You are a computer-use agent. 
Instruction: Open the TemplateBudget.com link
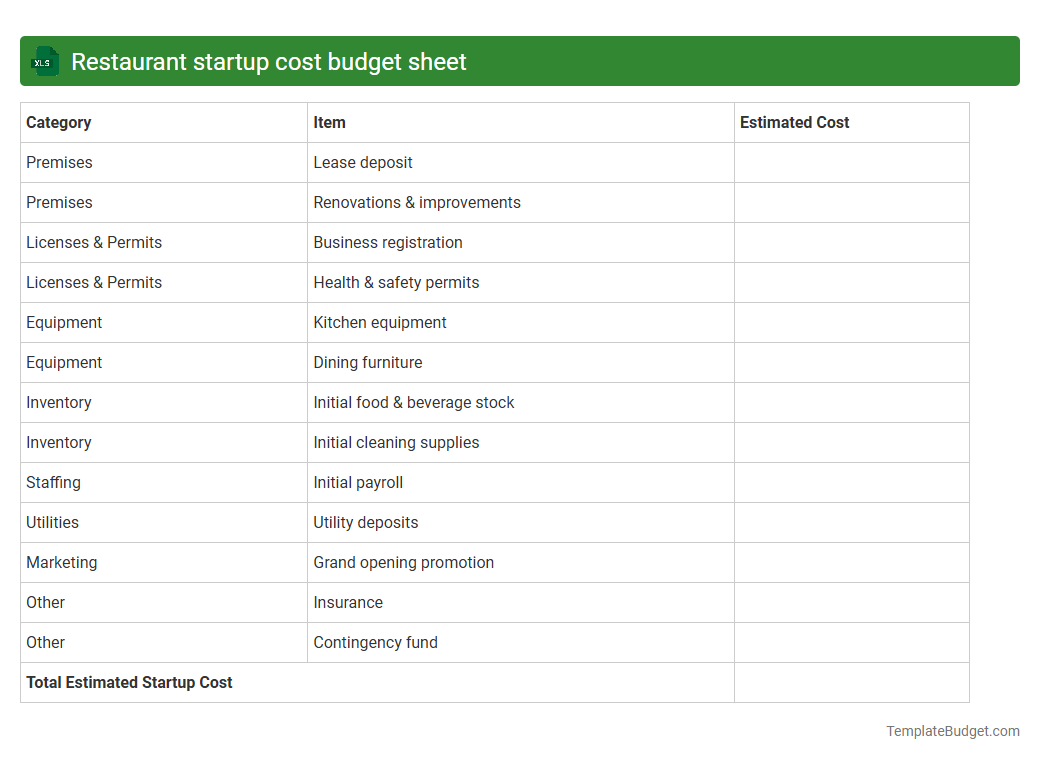point(952,731)
